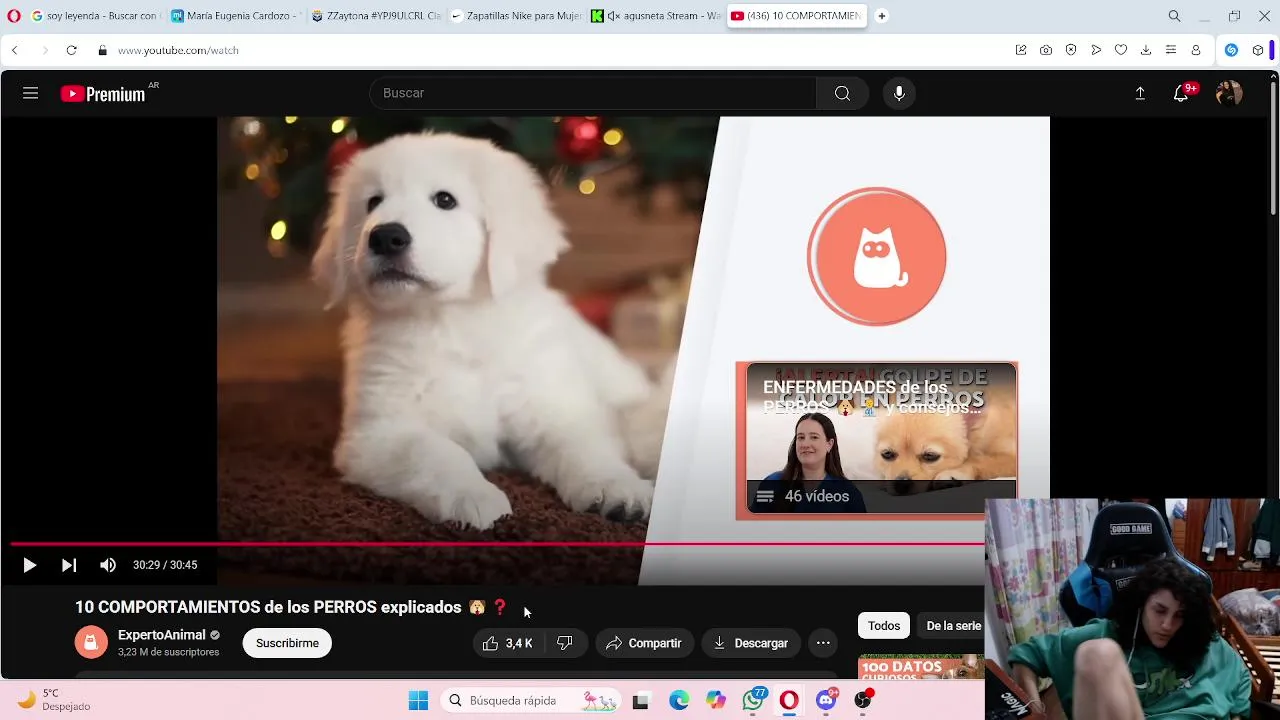Select the De la serie filter chip
The width and height of the screenshot is (1280, 720).
(x=953, y=626)
